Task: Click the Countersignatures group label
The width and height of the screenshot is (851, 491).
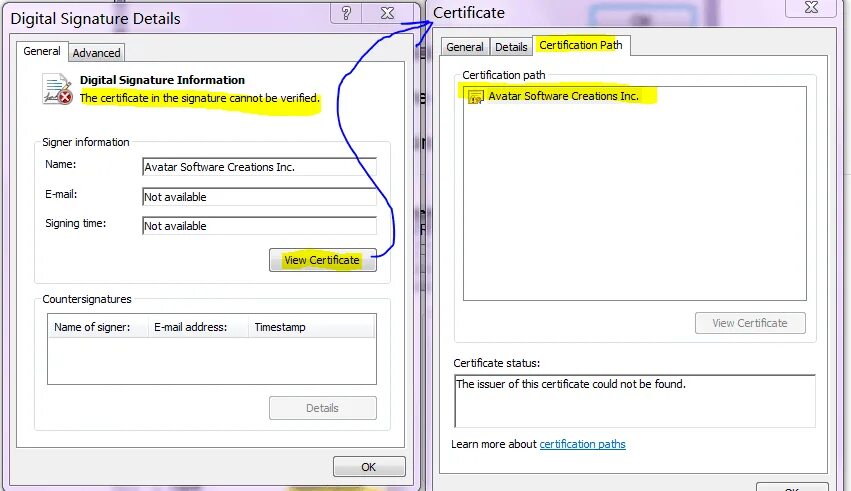Action: point(87,299)
